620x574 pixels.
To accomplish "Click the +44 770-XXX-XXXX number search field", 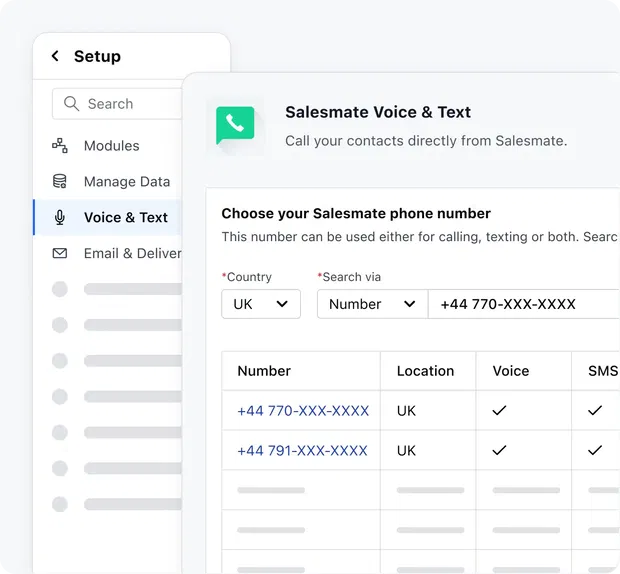I will (524, 304).
